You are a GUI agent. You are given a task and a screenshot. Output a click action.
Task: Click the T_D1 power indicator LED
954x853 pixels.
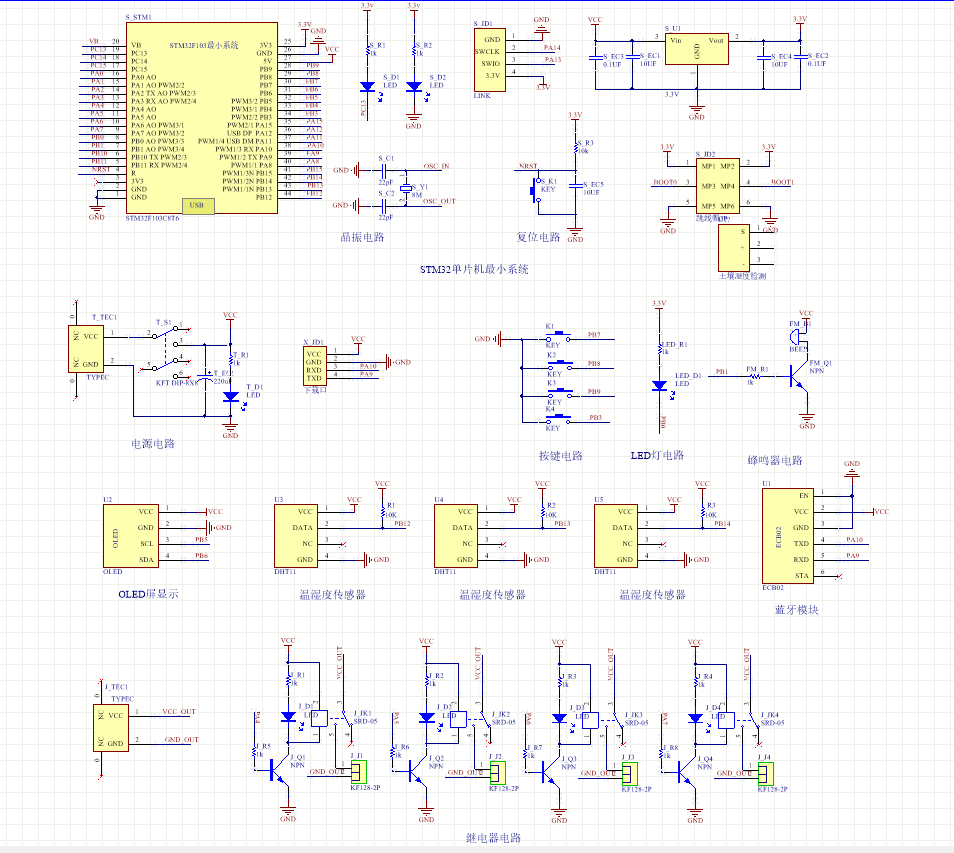tap(231, 397)
